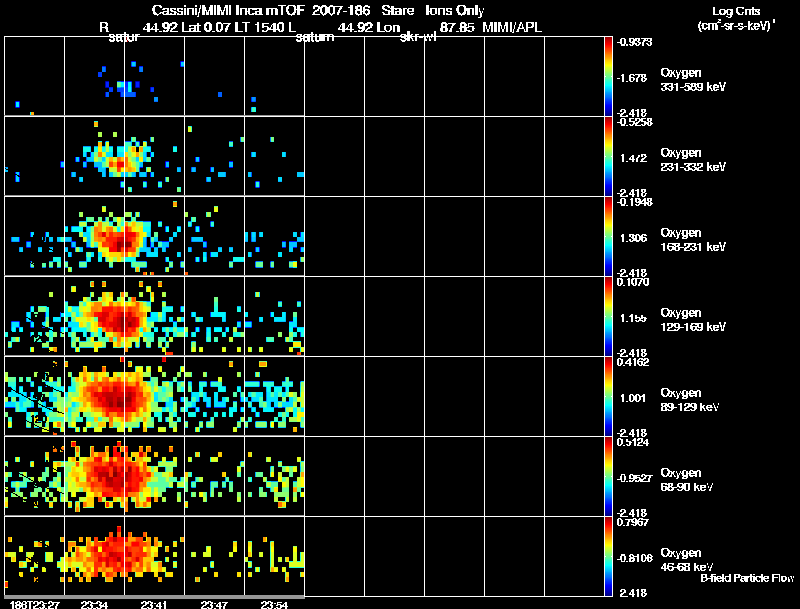
Task: Click the 'MIMI/APL' text in the header
Action: pos(512,28)
